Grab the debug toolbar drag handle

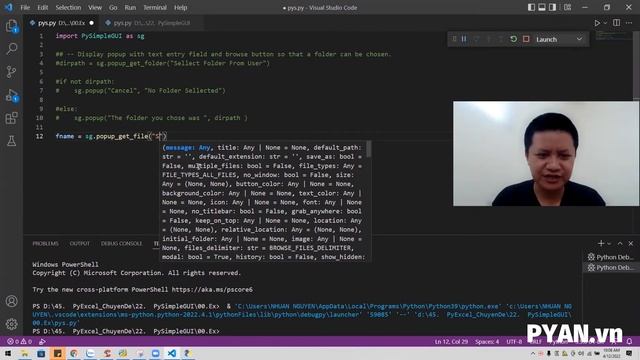[454, 39]
